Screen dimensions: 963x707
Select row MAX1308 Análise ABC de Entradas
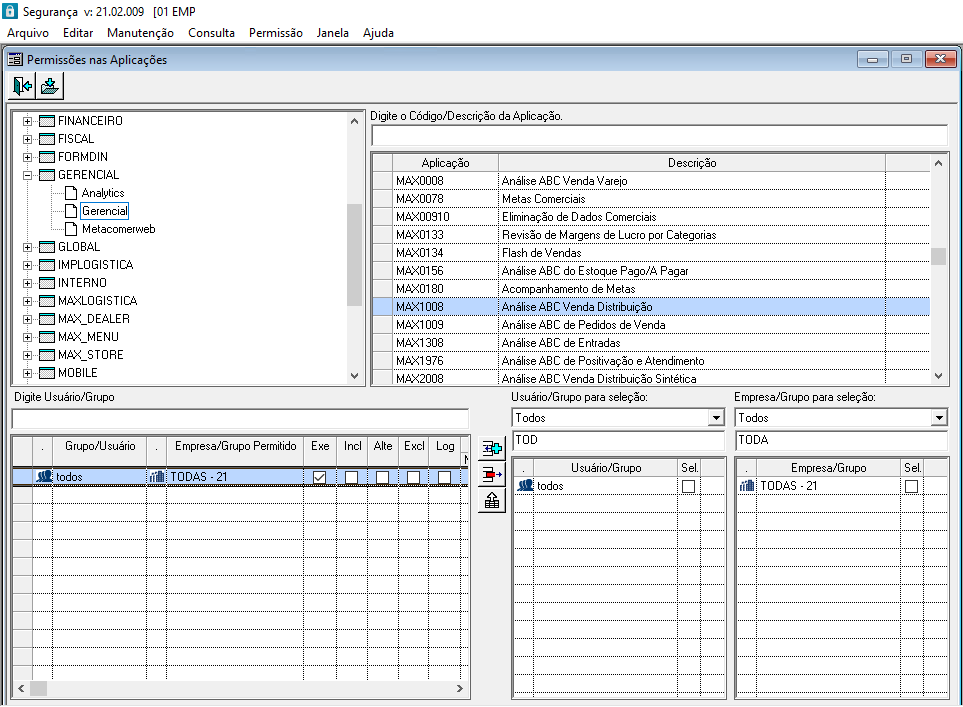(x=651, y=343)
